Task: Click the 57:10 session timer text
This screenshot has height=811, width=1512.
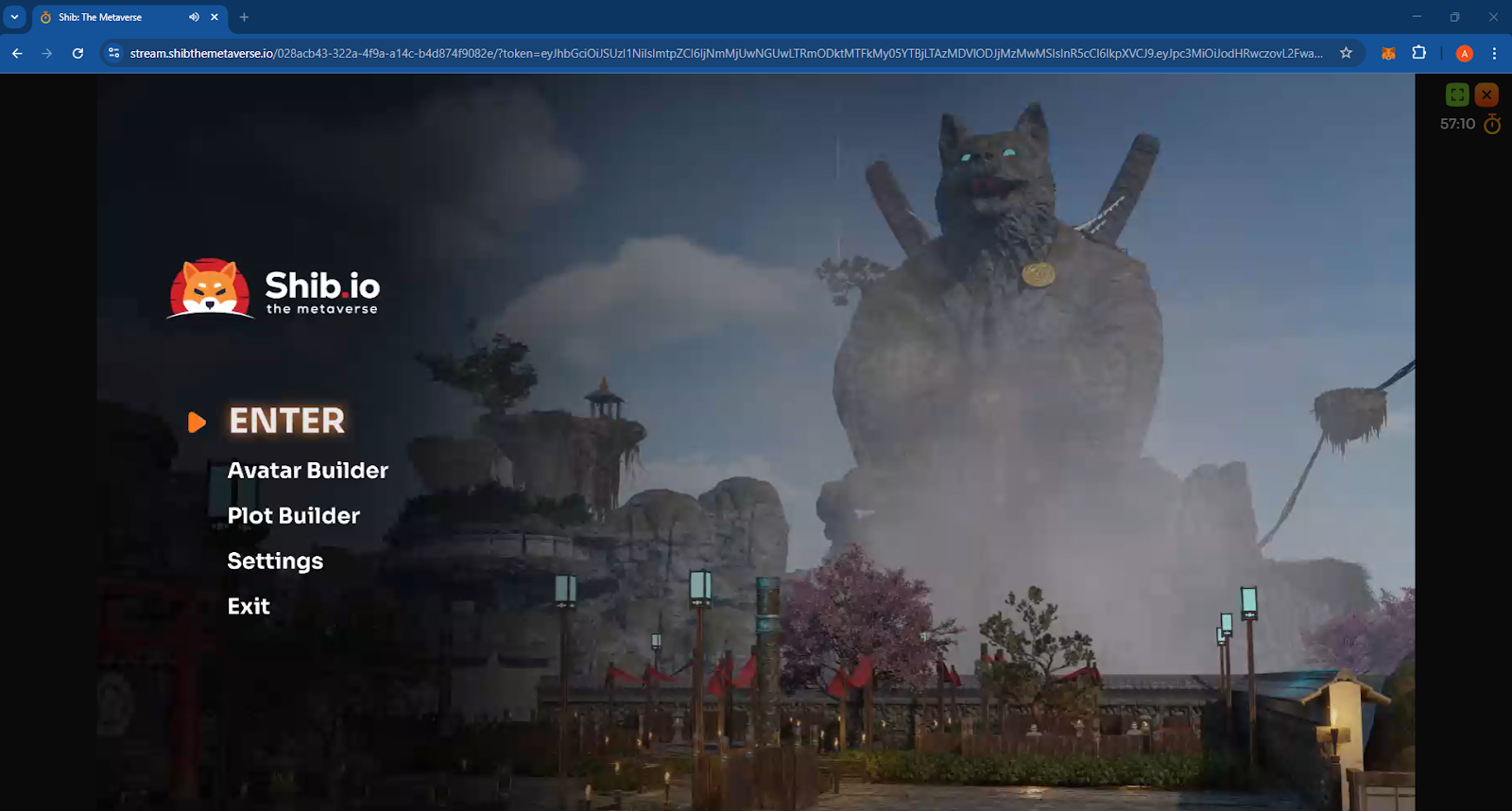Action: coord(1457,124)
